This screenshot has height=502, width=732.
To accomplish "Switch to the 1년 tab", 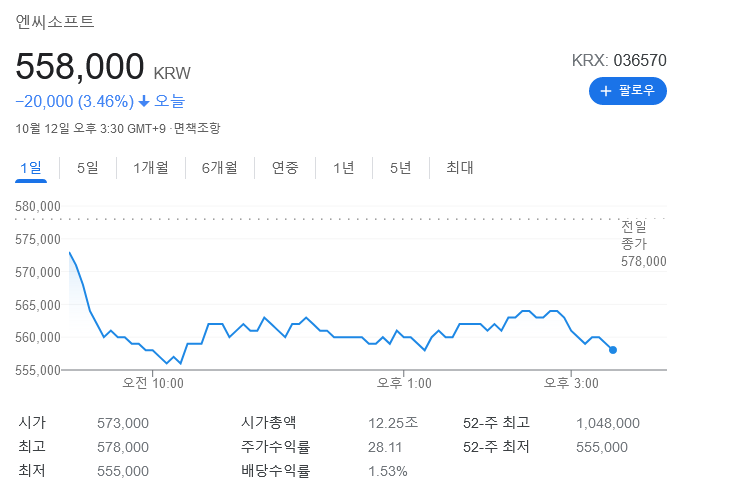I will click(x=343, y=168).
